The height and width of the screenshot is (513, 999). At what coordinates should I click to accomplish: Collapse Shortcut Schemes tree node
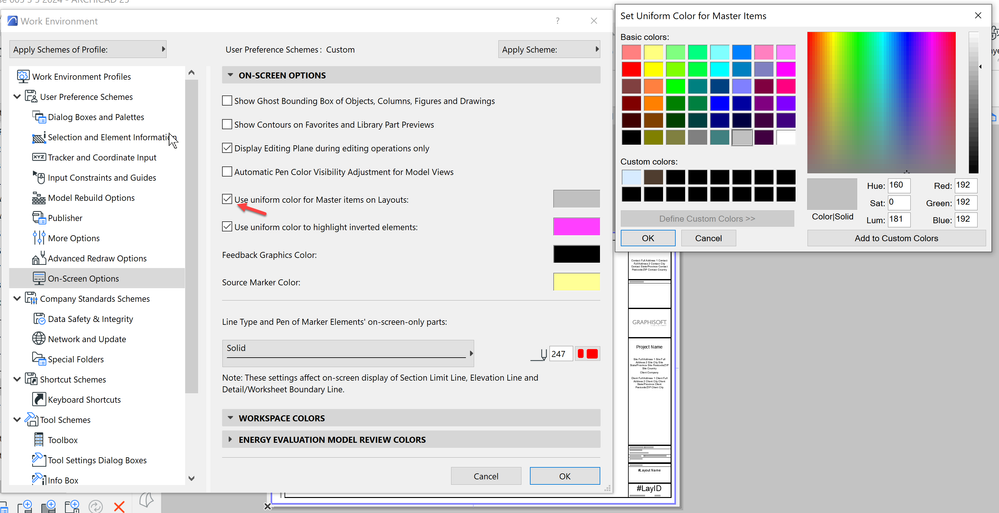(x=17, y=380)
